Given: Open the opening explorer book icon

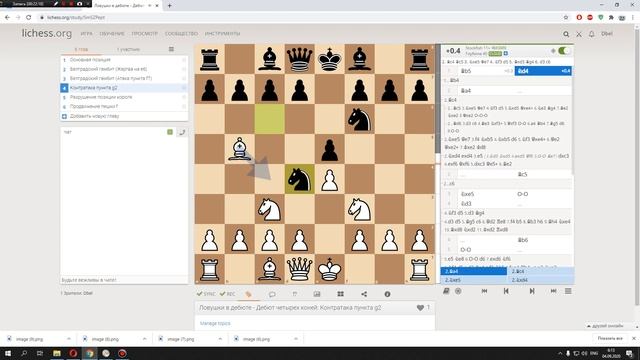Looking at the screenshot, I should (x=446, y=291).
